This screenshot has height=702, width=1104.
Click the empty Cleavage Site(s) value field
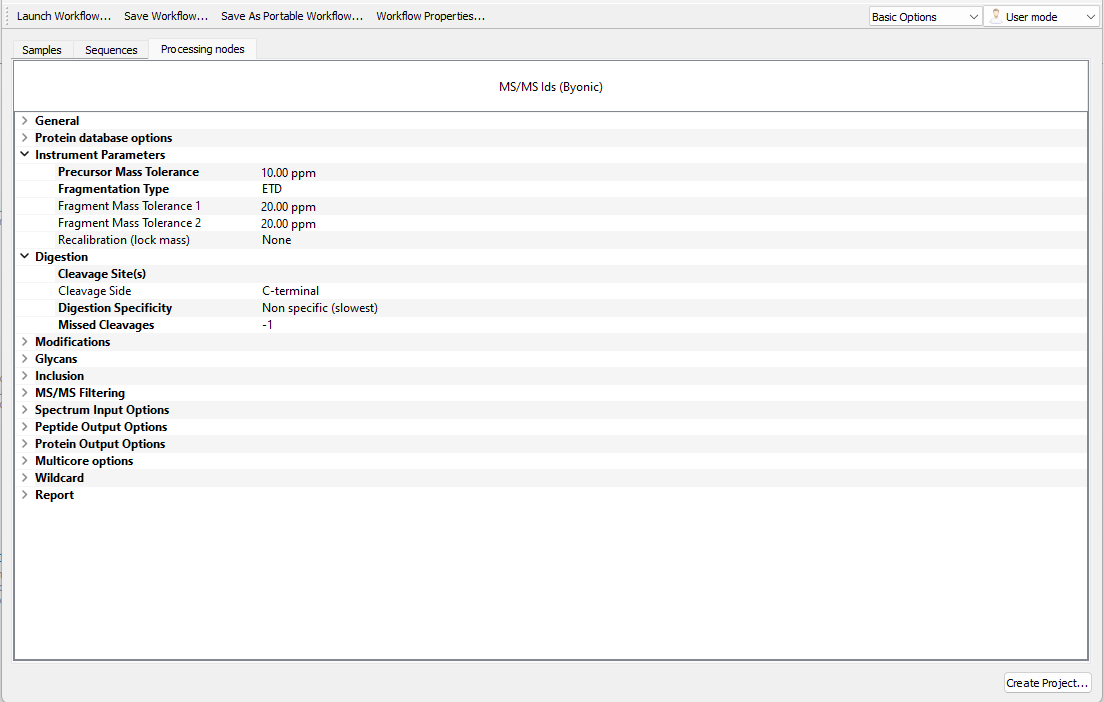672,274
